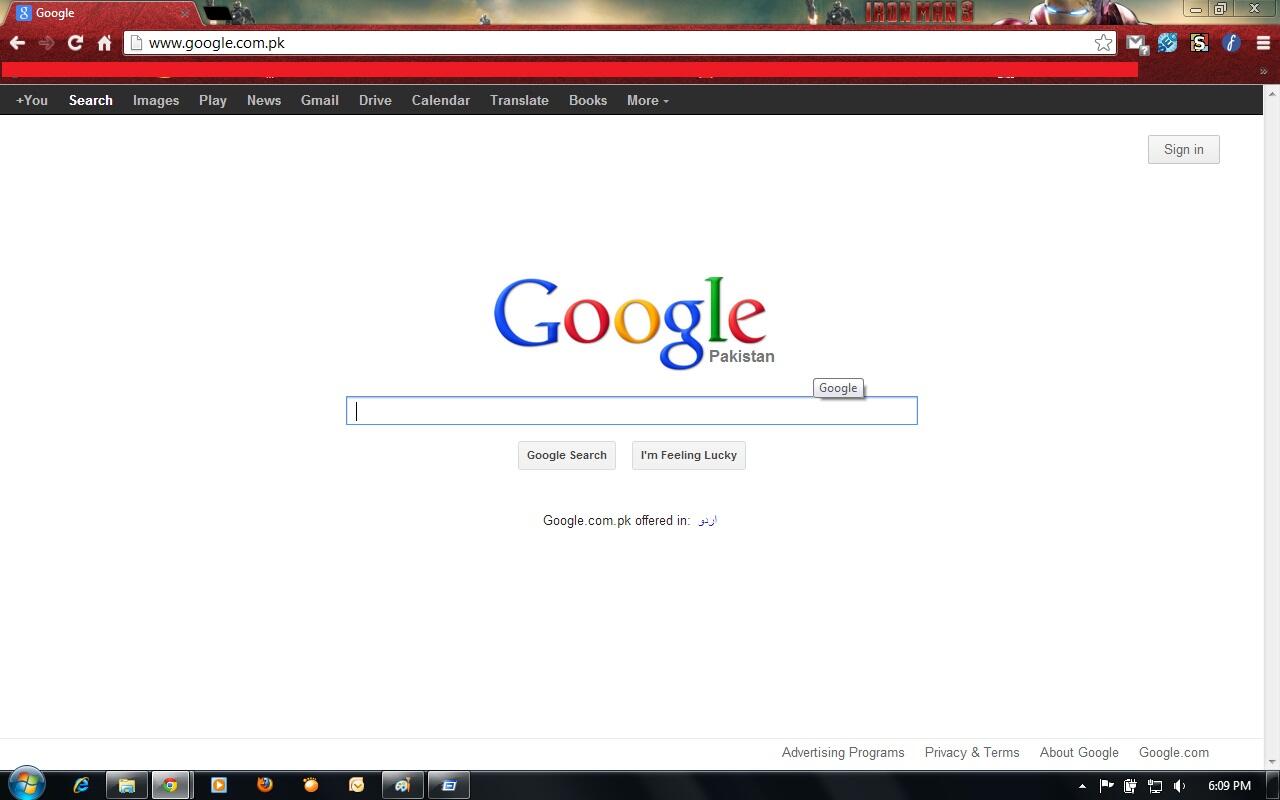Open Windows Explorer folder icon in the taskbar
This screenshot has width=1280, height=800.
[126, 785]
